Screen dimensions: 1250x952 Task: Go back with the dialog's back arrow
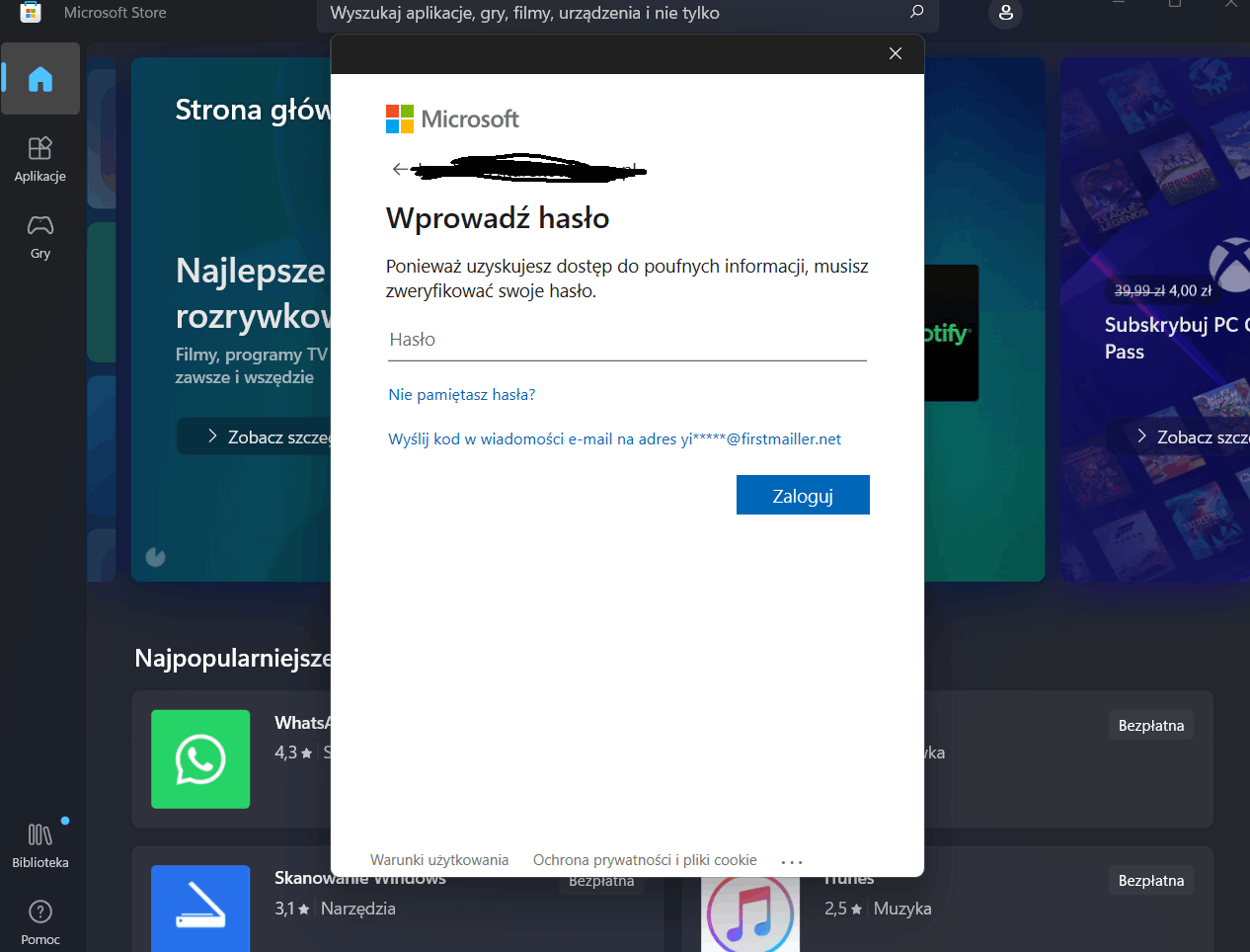[x=399, y=170]
